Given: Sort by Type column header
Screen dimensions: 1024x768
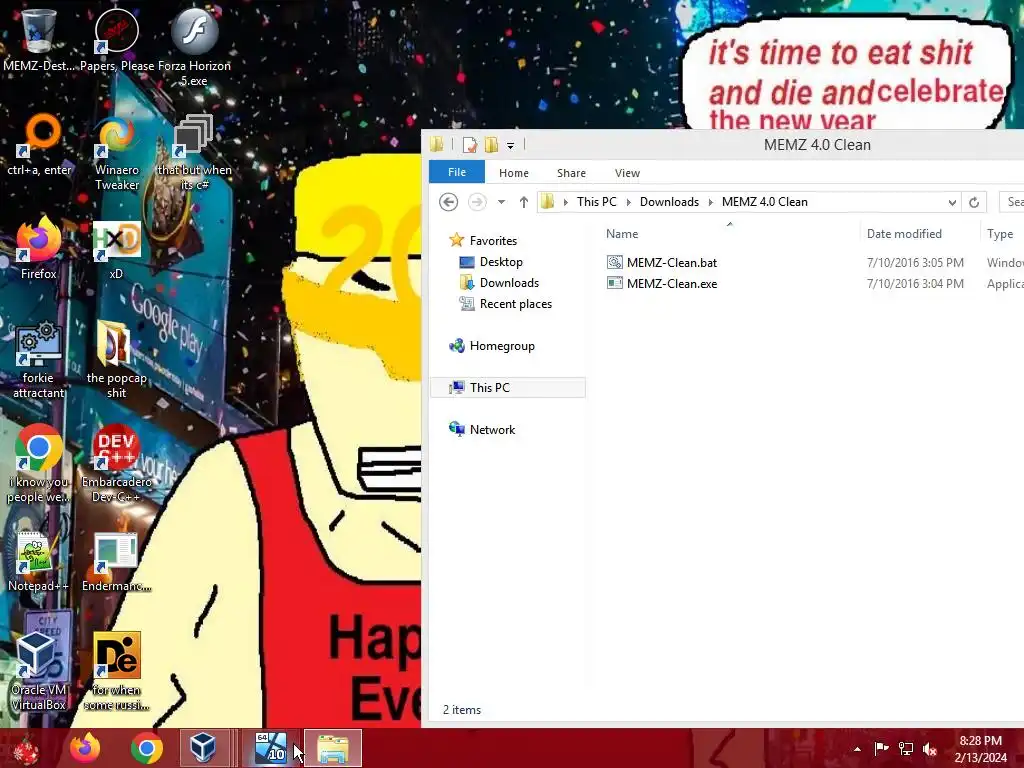Looking at the screenshot, I should point(1000,234).
